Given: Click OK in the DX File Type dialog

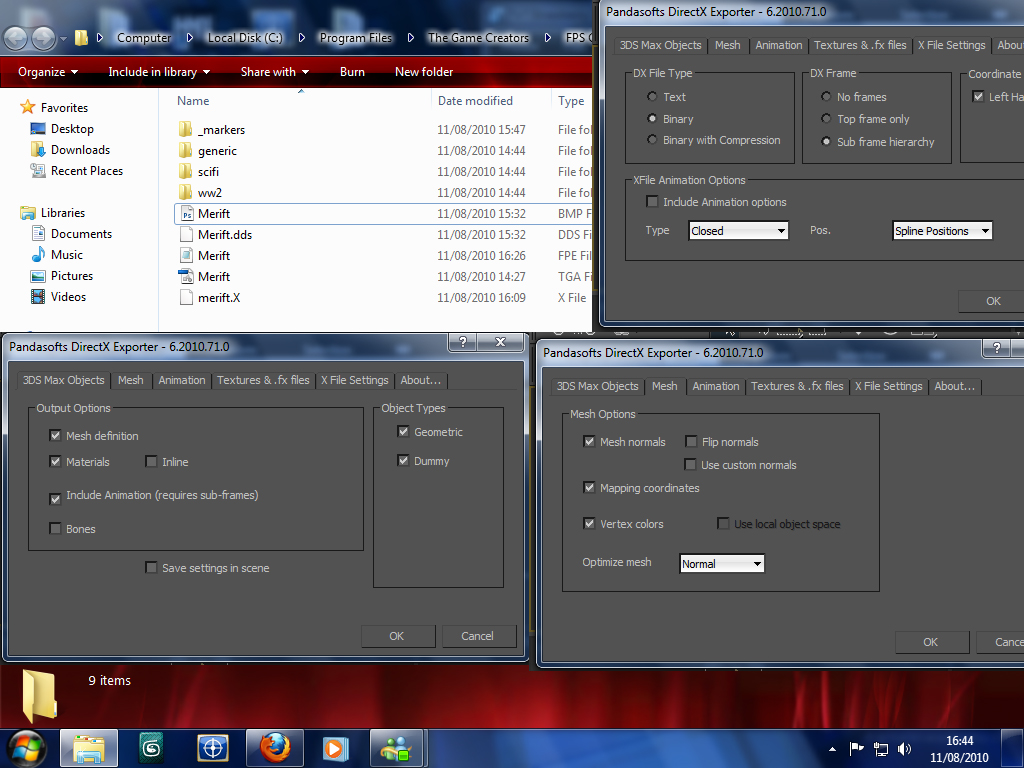Looking at the screenshot, I should tap(993, 301).
